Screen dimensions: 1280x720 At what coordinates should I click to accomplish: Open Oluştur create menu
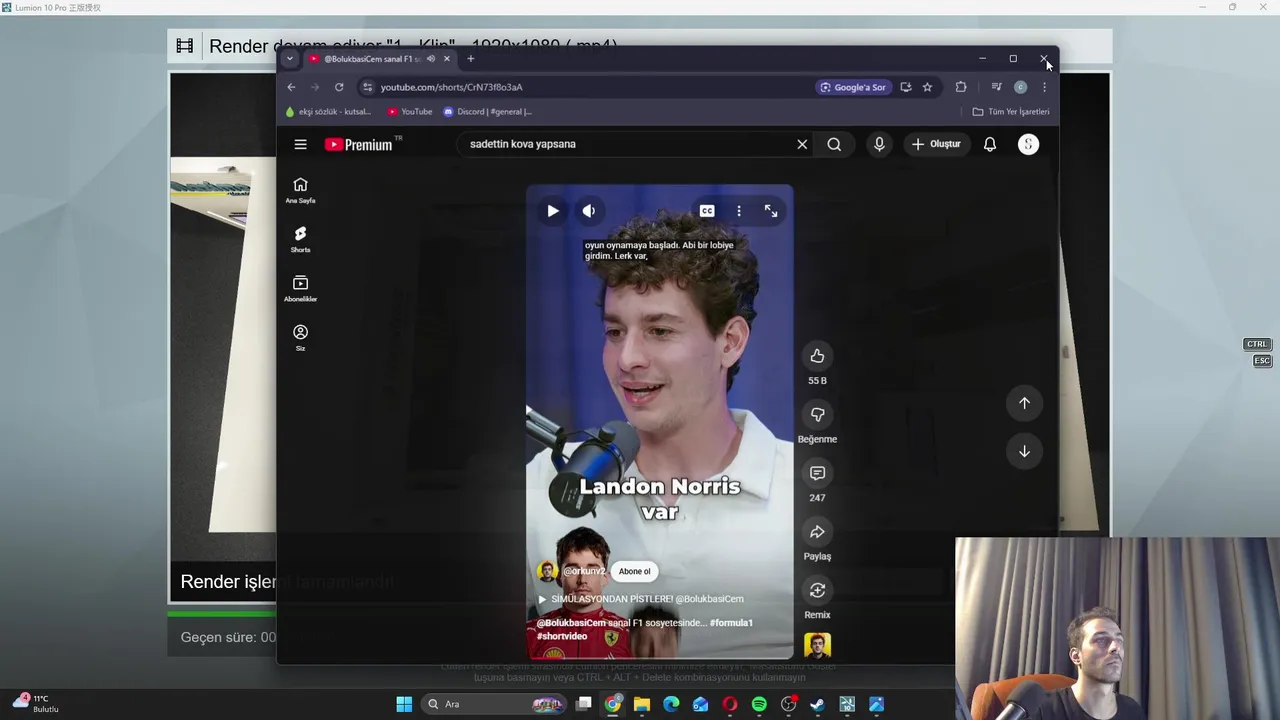coord(936,144)
